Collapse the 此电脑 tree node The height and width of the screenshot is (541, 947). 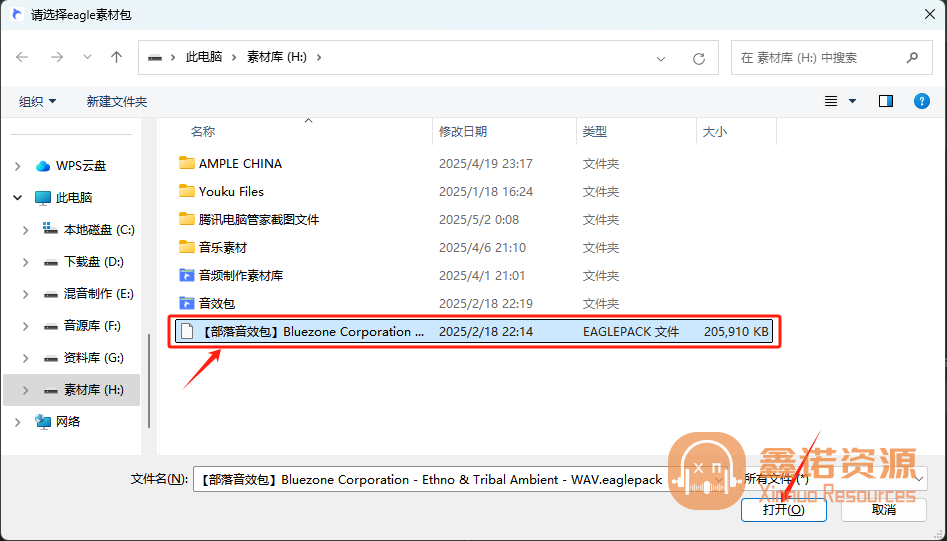coord(18,198)
